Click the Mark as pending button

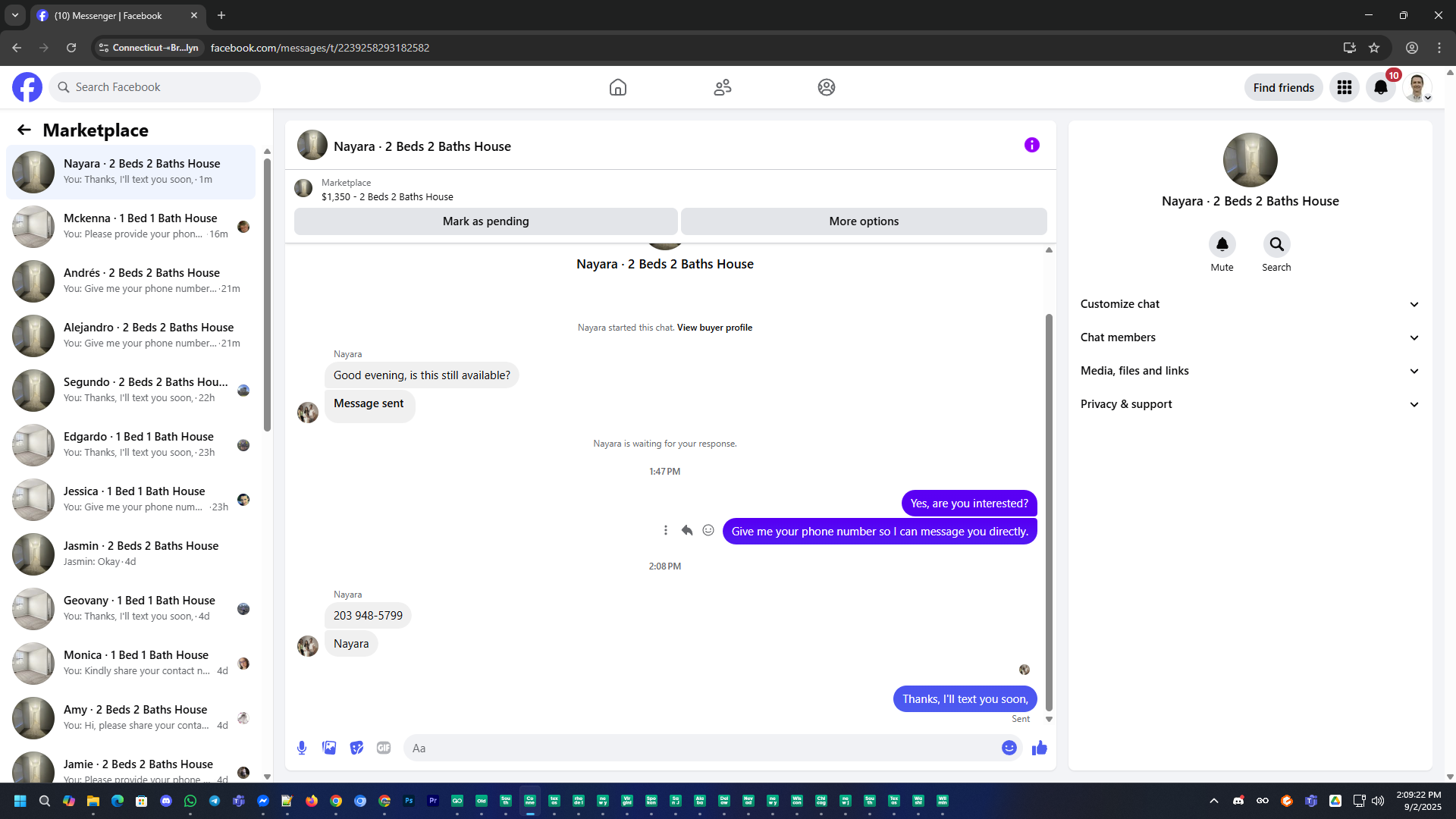click(485, 221)
